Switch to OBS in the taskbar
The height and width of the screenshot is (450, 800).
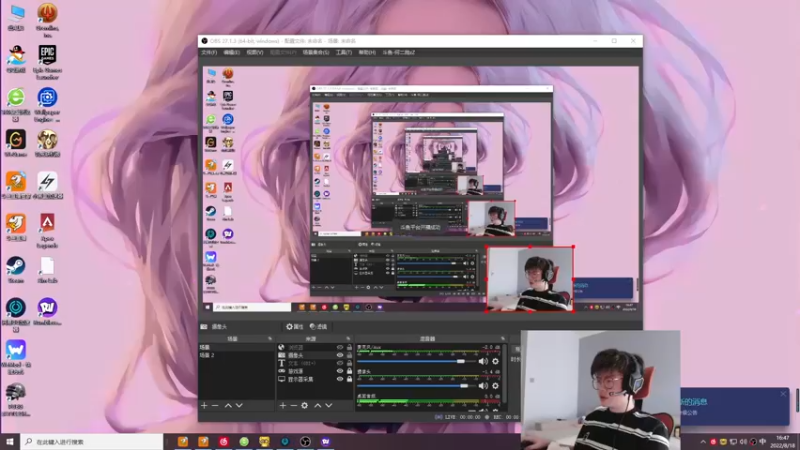[x=305, y=442]
